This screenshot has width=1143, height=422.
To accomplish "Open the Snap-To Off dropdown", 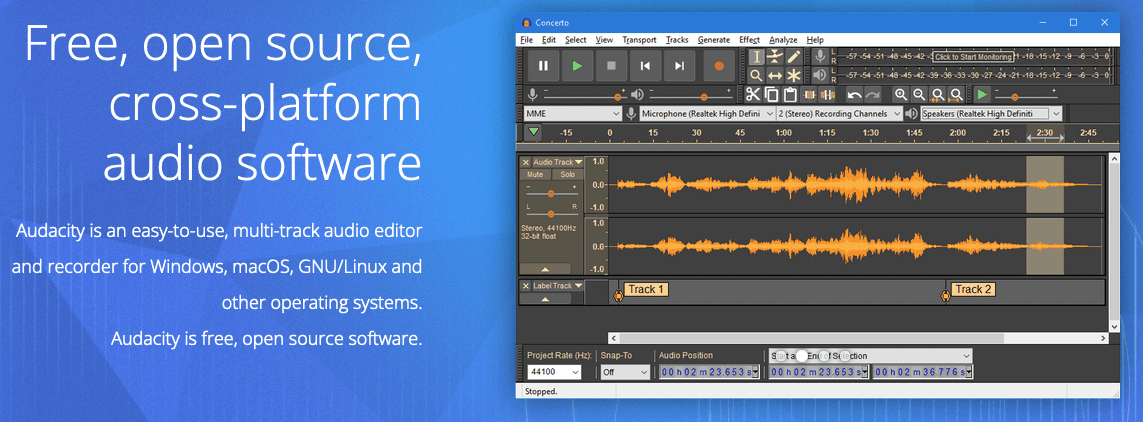I will (x=625, y=372).
